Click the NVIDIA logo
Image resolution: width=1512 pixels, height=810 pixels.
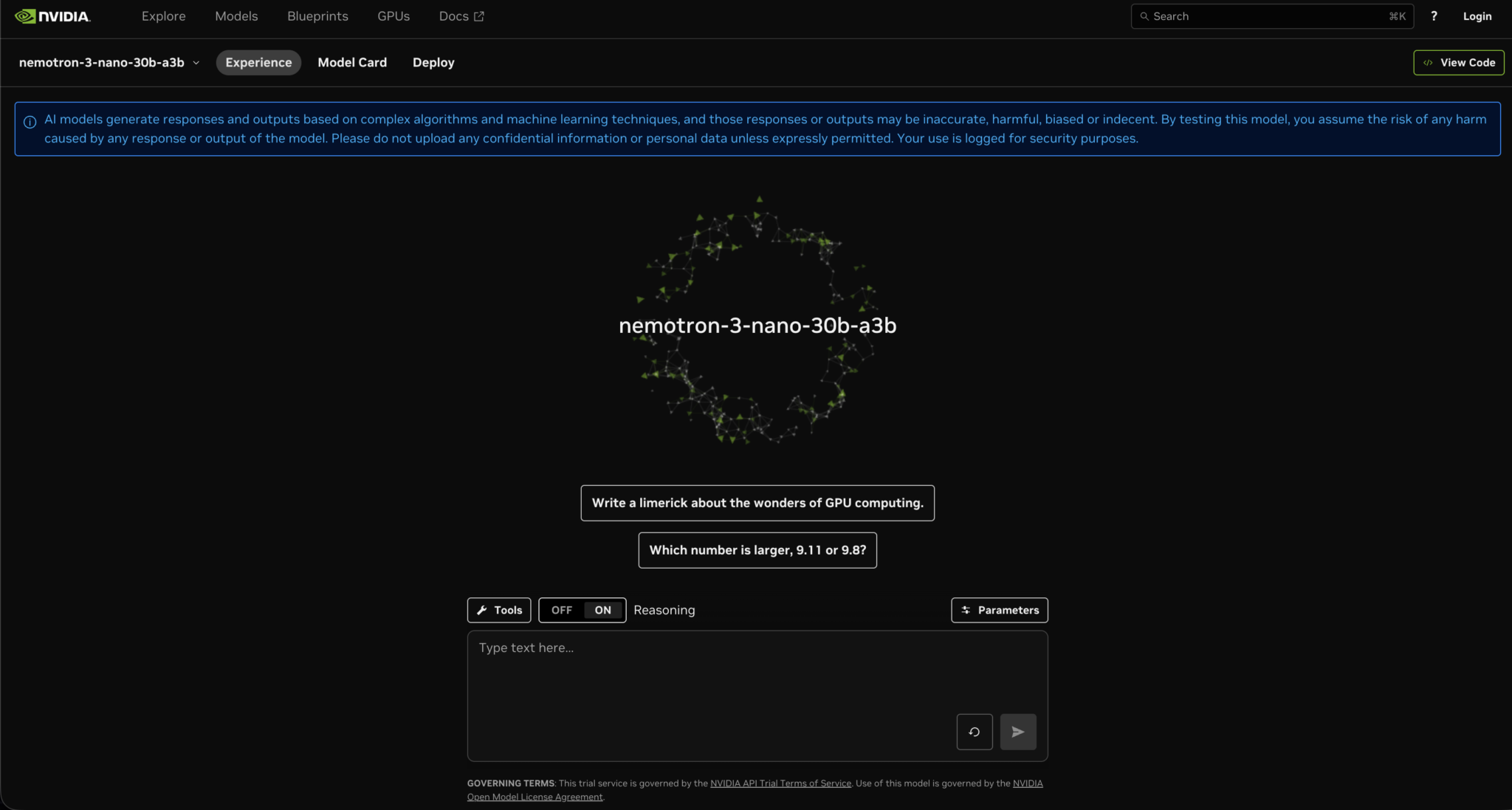tap(52, 16)
